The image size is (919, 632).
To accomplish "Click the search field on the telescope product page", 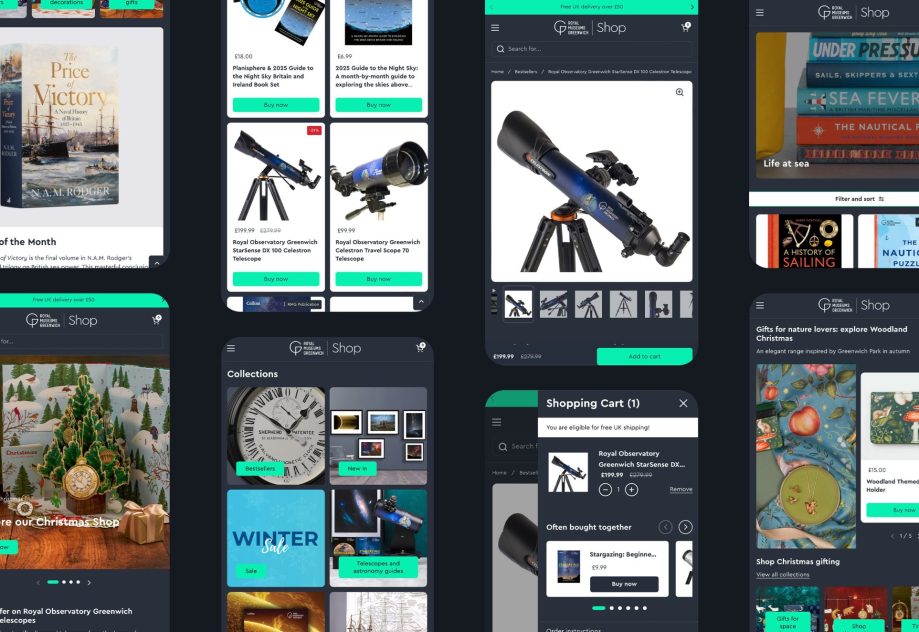I will (591, 49).
